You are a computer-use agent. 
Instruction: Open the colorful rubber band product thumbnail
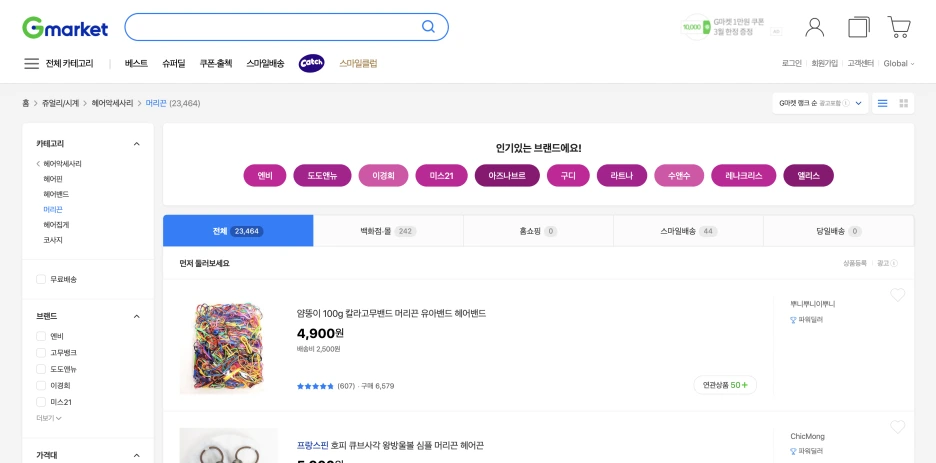[x=229, y=346]
